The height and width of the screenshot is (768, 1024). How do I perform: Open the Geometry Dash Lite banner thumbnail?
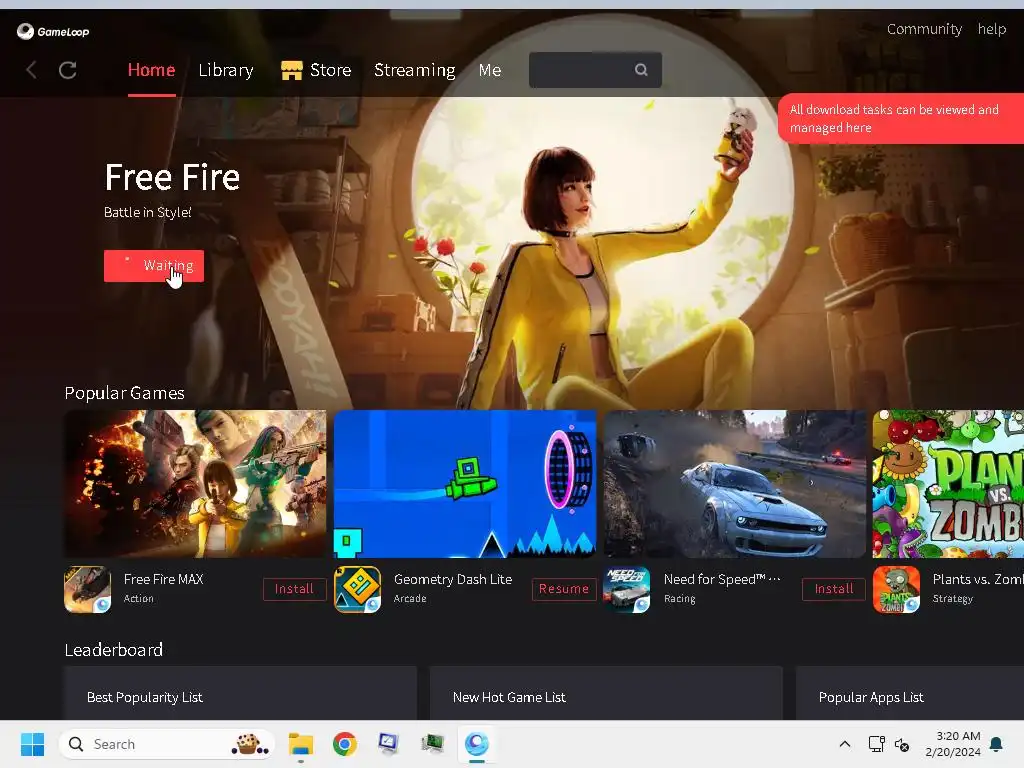465,484
